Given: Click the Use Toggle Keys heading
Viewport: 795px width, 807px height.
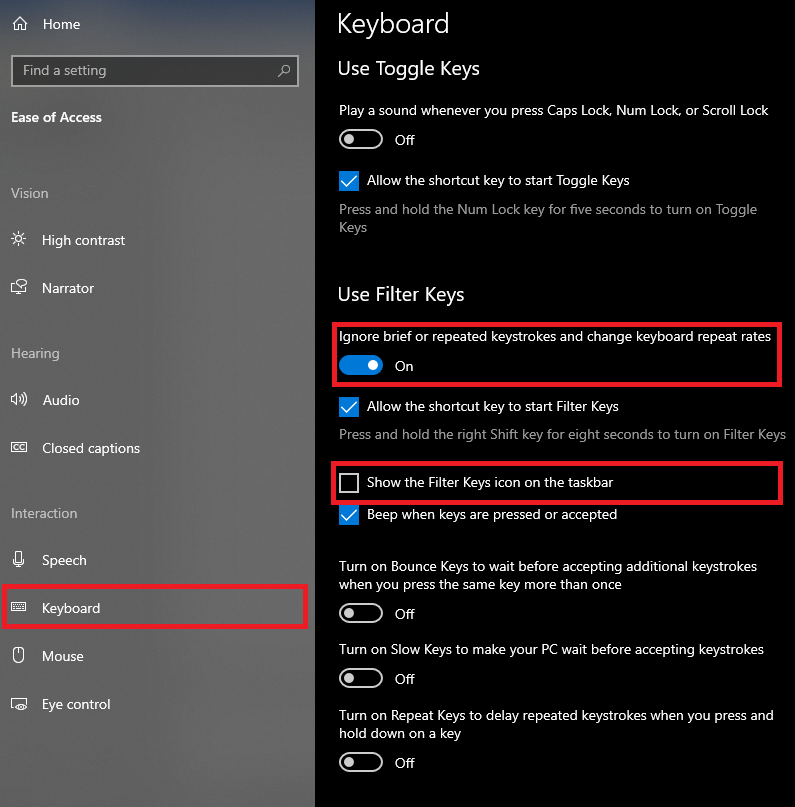Looking at the screenshot, I should (409, 68).
